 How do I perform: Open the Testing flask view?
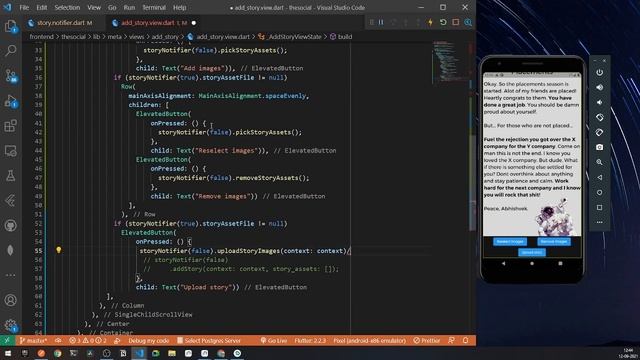[x=11, y=176]
